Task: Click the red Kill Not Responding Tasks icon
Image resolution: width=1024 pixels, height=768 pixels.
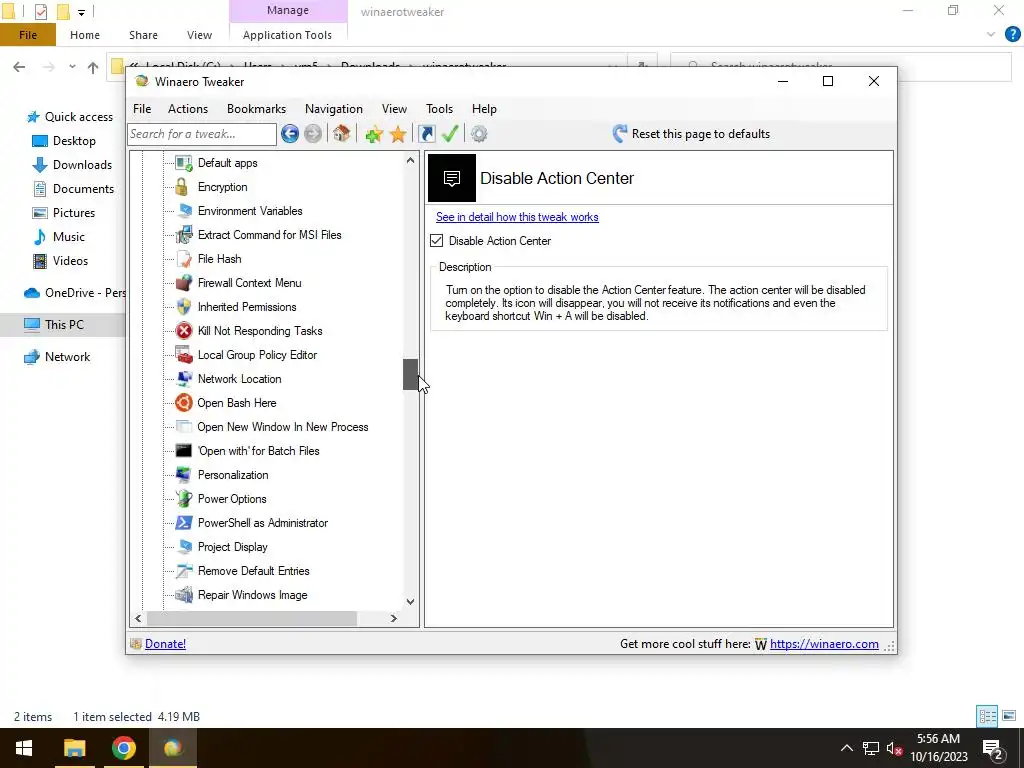Action: 184,331
